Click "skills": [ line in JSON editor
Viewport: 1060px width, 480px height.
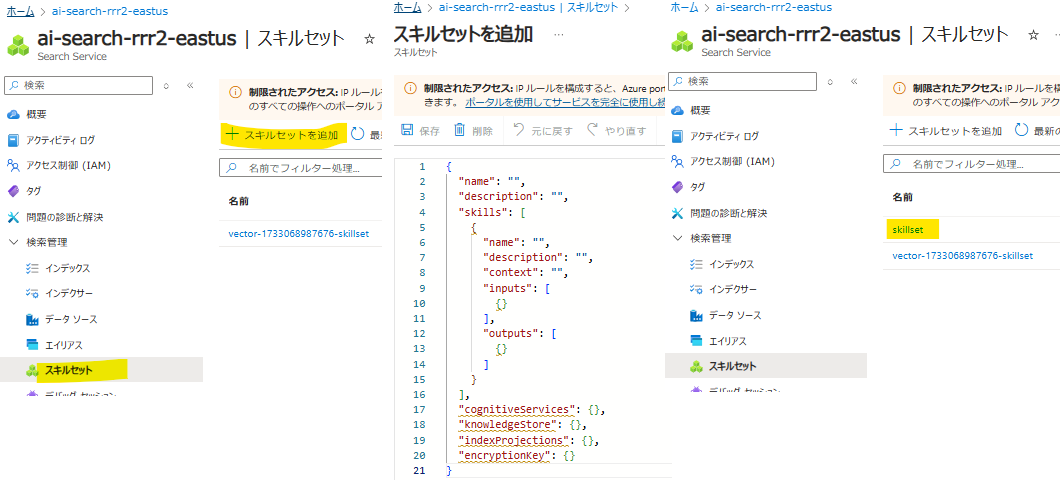pos(493,212)
